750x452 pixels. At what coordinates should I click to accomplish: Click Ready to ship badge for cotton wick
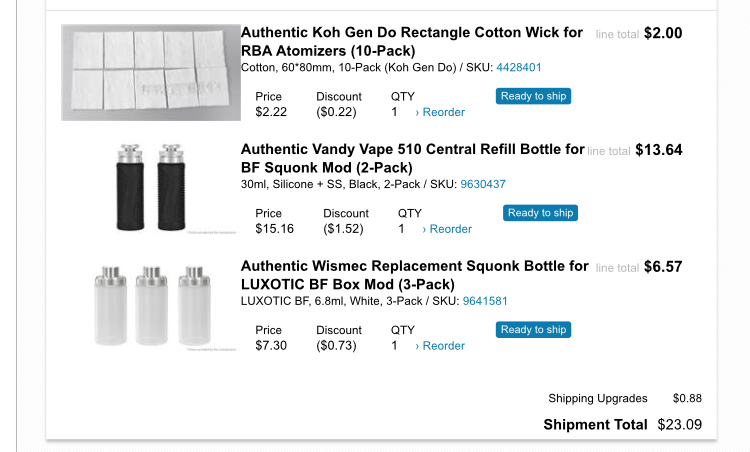[534, 96]
